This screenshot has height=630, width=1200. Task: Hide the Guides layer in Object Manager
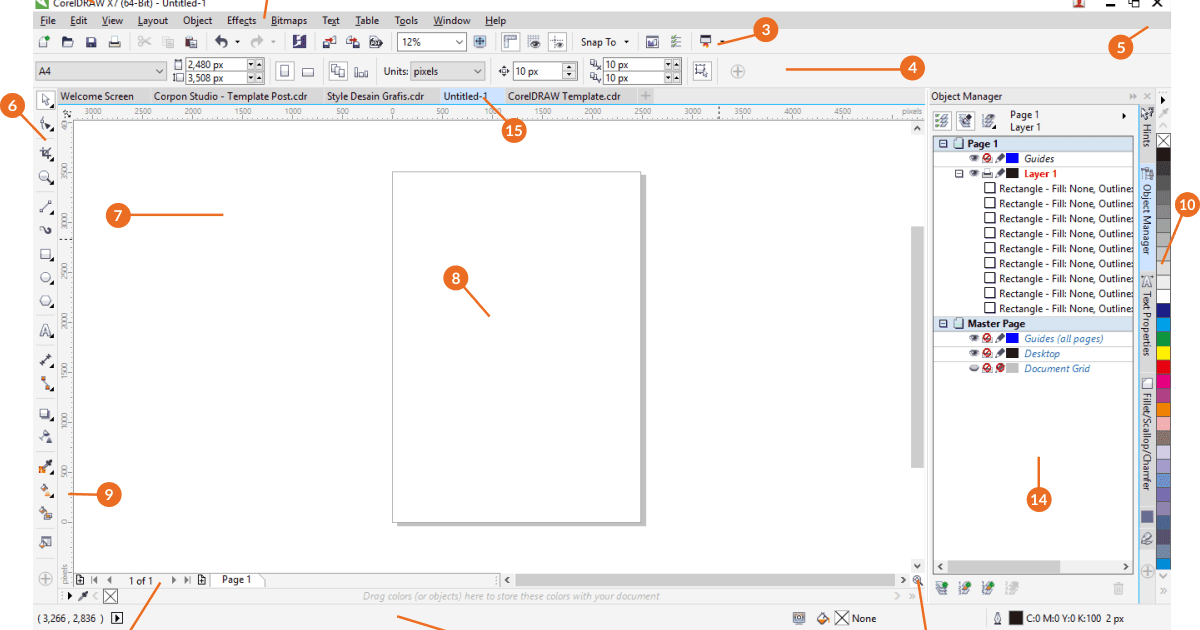click(x=973, y=158)
